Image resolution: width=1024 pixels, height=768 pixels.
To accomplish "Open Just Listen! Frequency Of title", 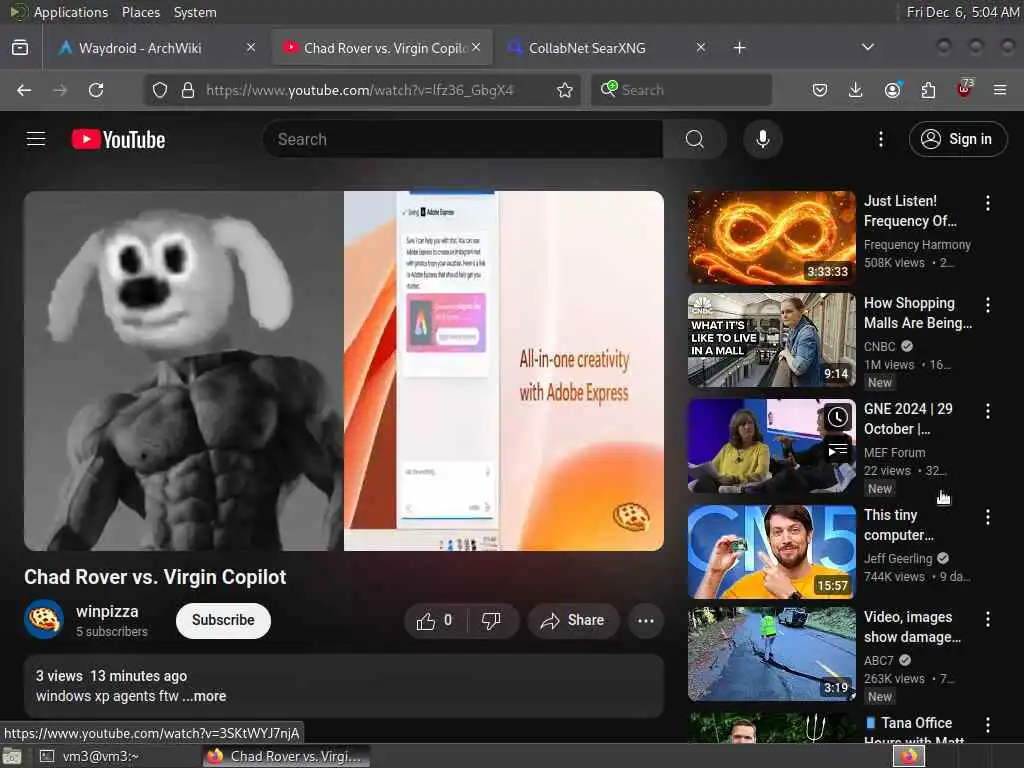I will pos(910,211).
